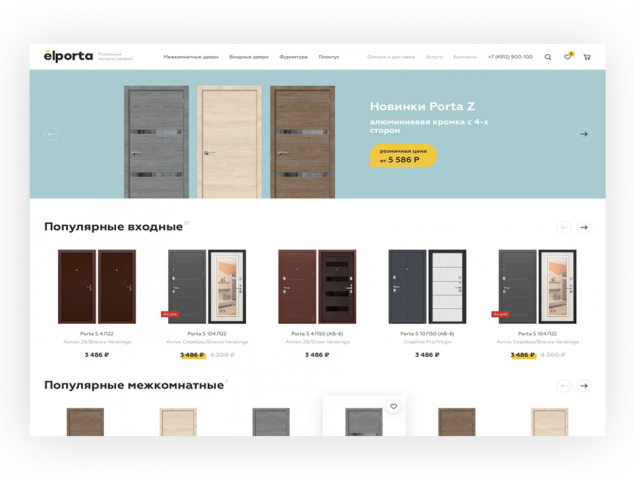The image size is (634, 480).
Task: Open Контакты link
Action: [465, 57]
